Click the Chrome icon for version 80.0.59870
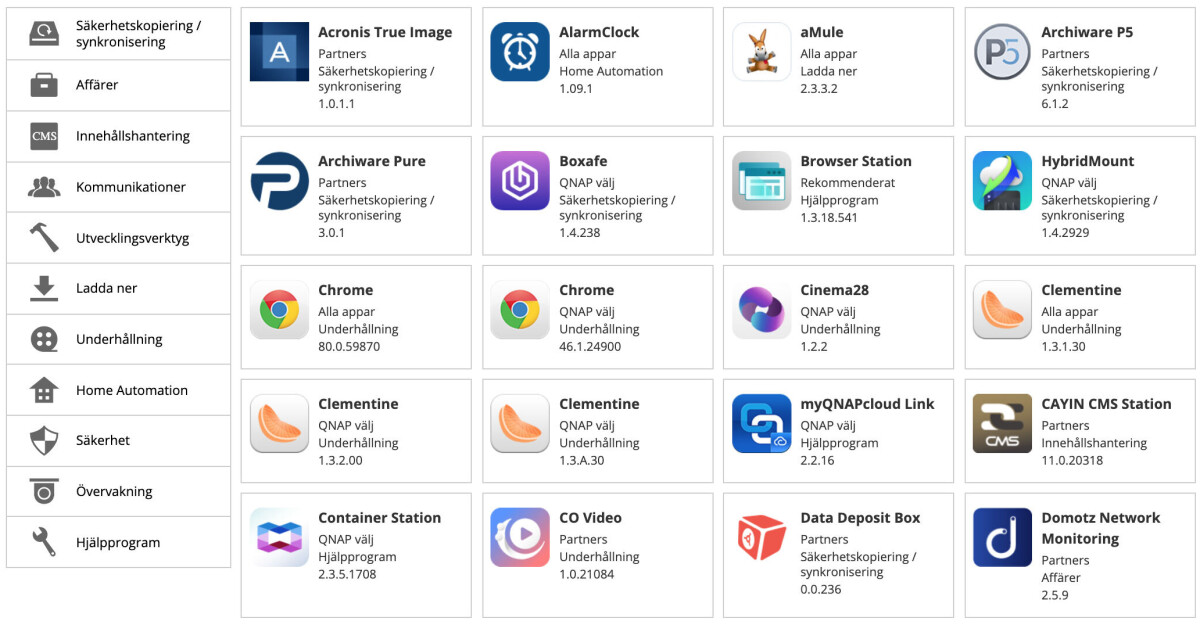Viewport: 1200px width, 625px height. (279, 310)
